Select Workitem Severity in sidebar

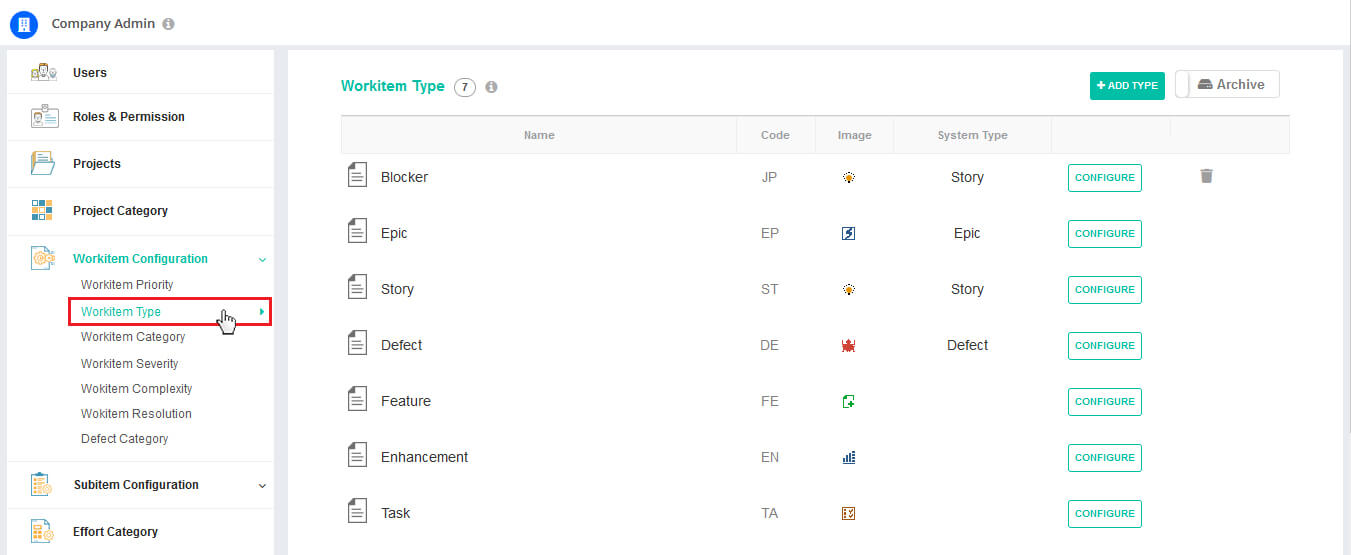pyautogui.click(x=130, y=363)
